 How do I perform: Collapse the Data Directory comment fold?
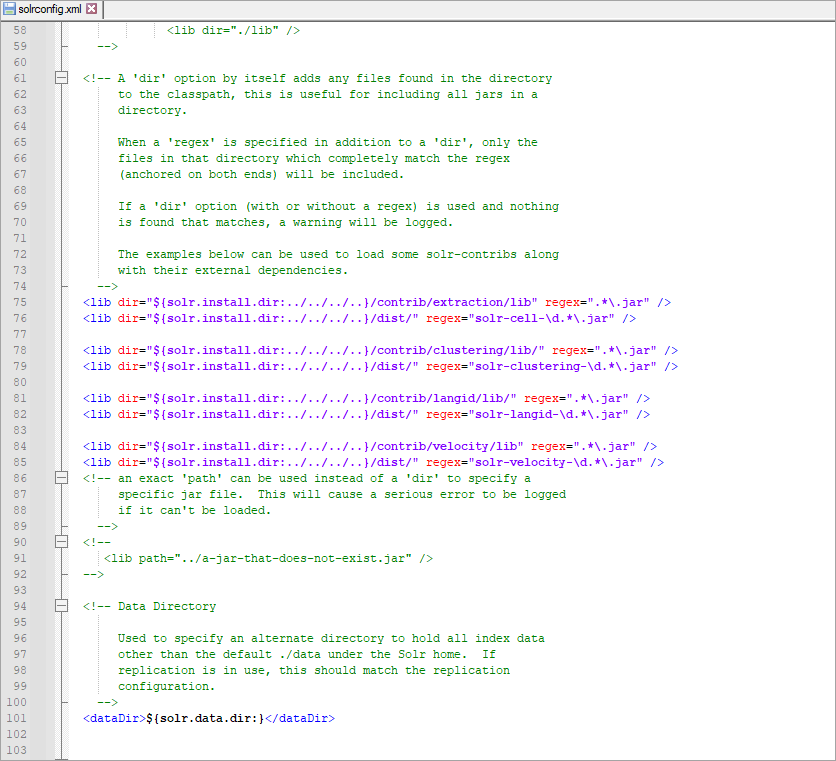pyautogui.click(x=62, y=606)
